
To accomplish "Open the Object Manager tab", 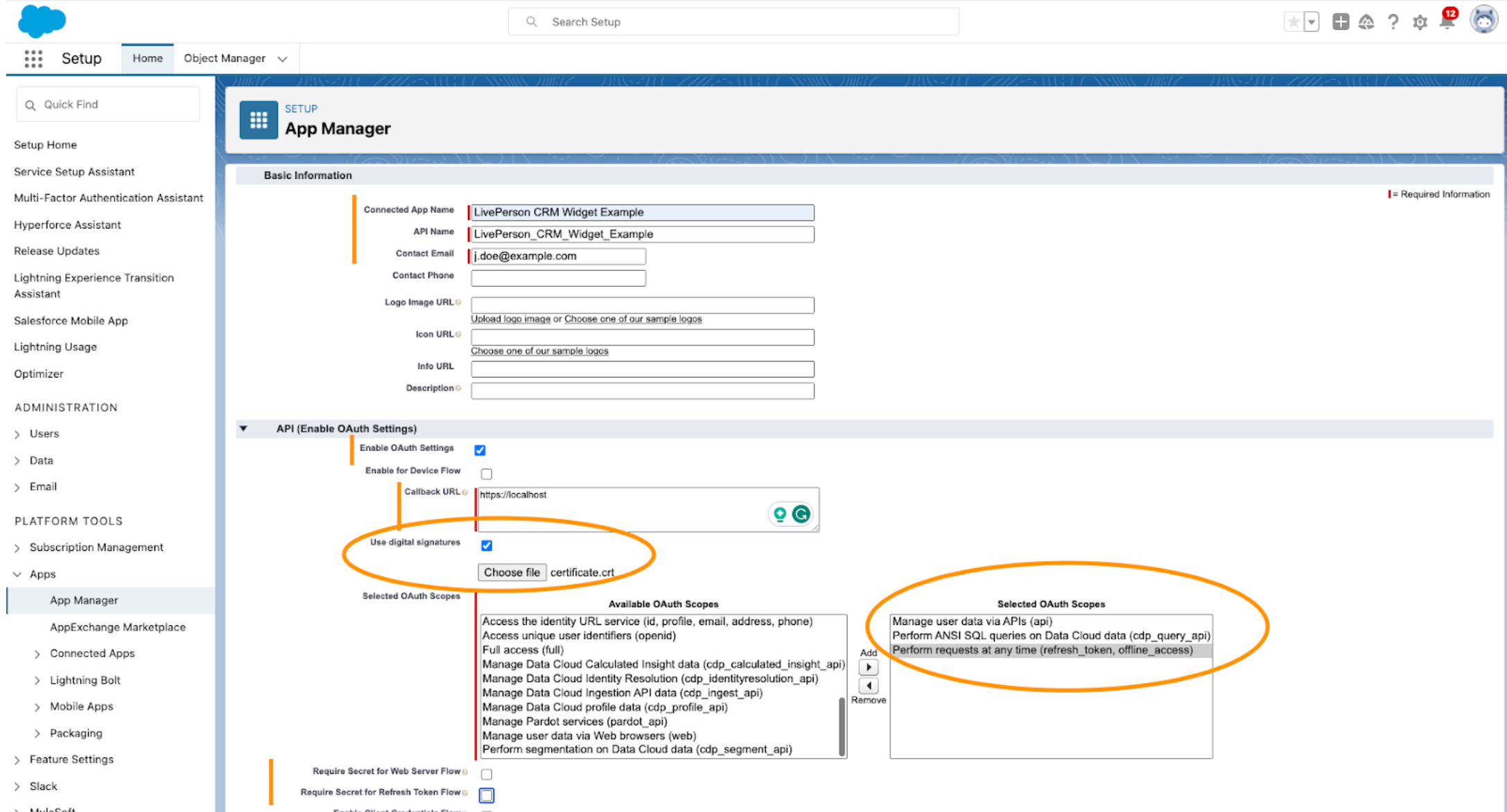I will (225, 58).
